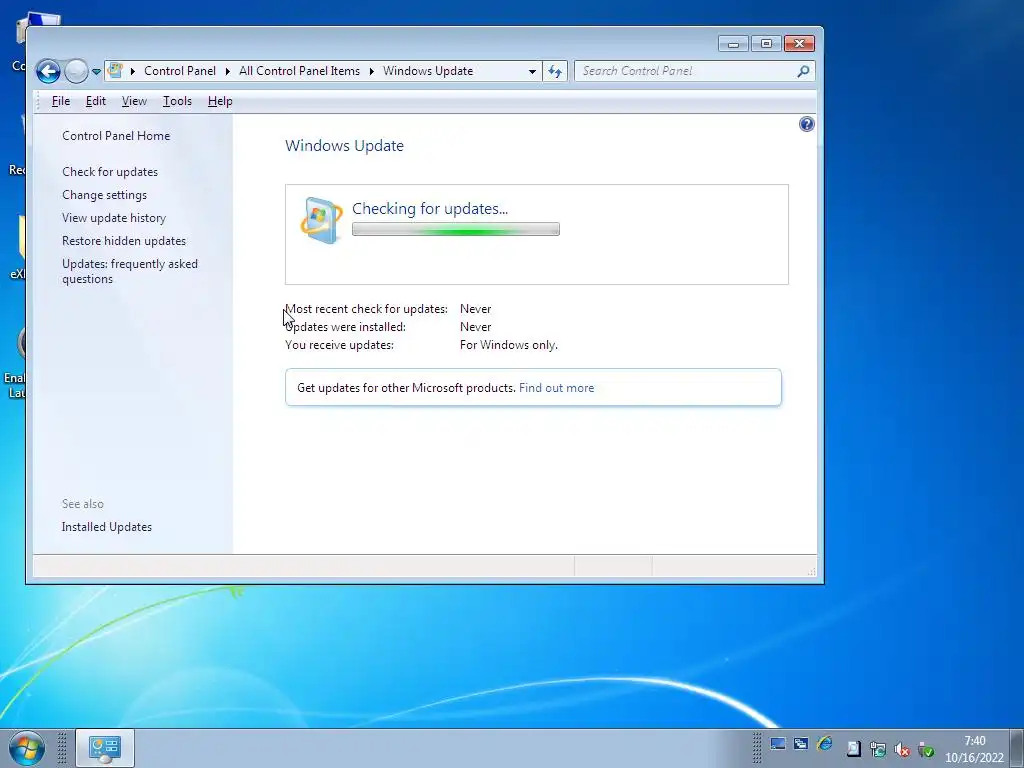Go to Control Panel Home
The width and height of the screenshot is (1024, 768).
pyautogui.click(x=116, y=136)
